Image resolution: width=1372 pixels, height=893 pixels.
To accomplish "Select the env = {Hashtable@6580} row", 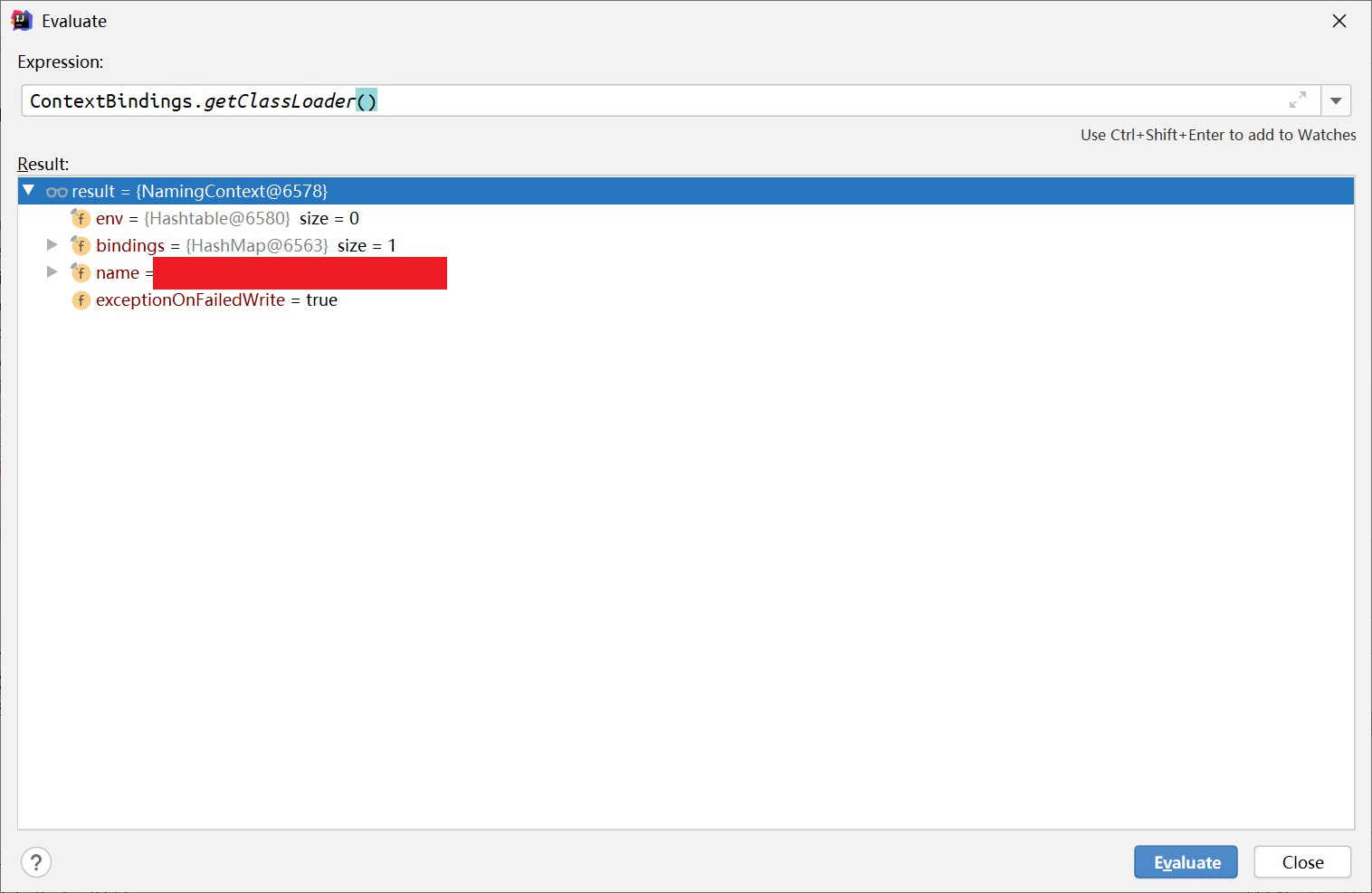I will [x=686, y=218].
